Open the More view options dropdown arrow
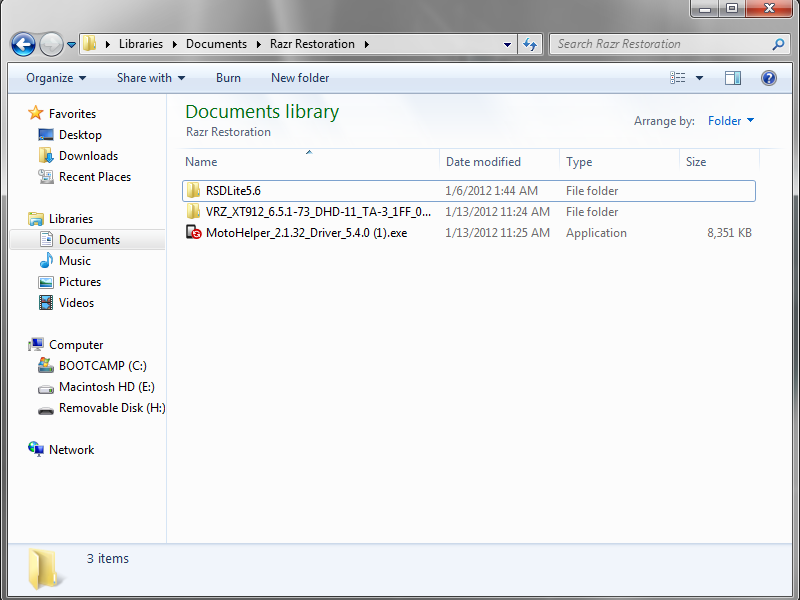The image size is (800, 600). point(699,78)
